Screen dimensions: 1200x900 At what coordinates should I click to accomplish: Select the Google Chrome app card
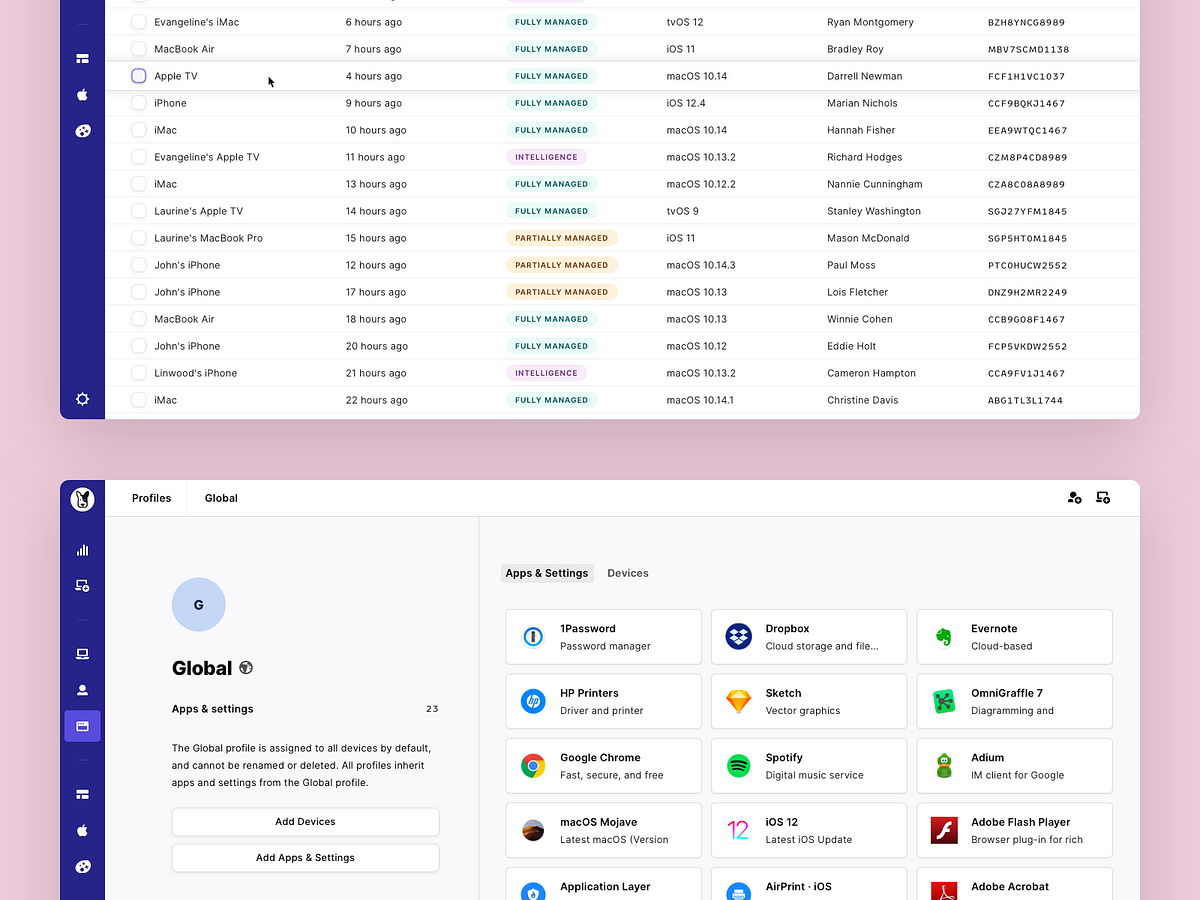(x=603, y=765)
